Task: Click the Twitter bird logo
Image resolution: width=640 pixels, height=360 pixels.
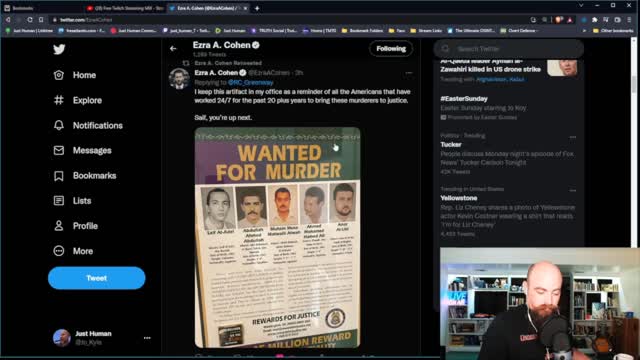Action: pyautogui.click(x=59, y=49)
